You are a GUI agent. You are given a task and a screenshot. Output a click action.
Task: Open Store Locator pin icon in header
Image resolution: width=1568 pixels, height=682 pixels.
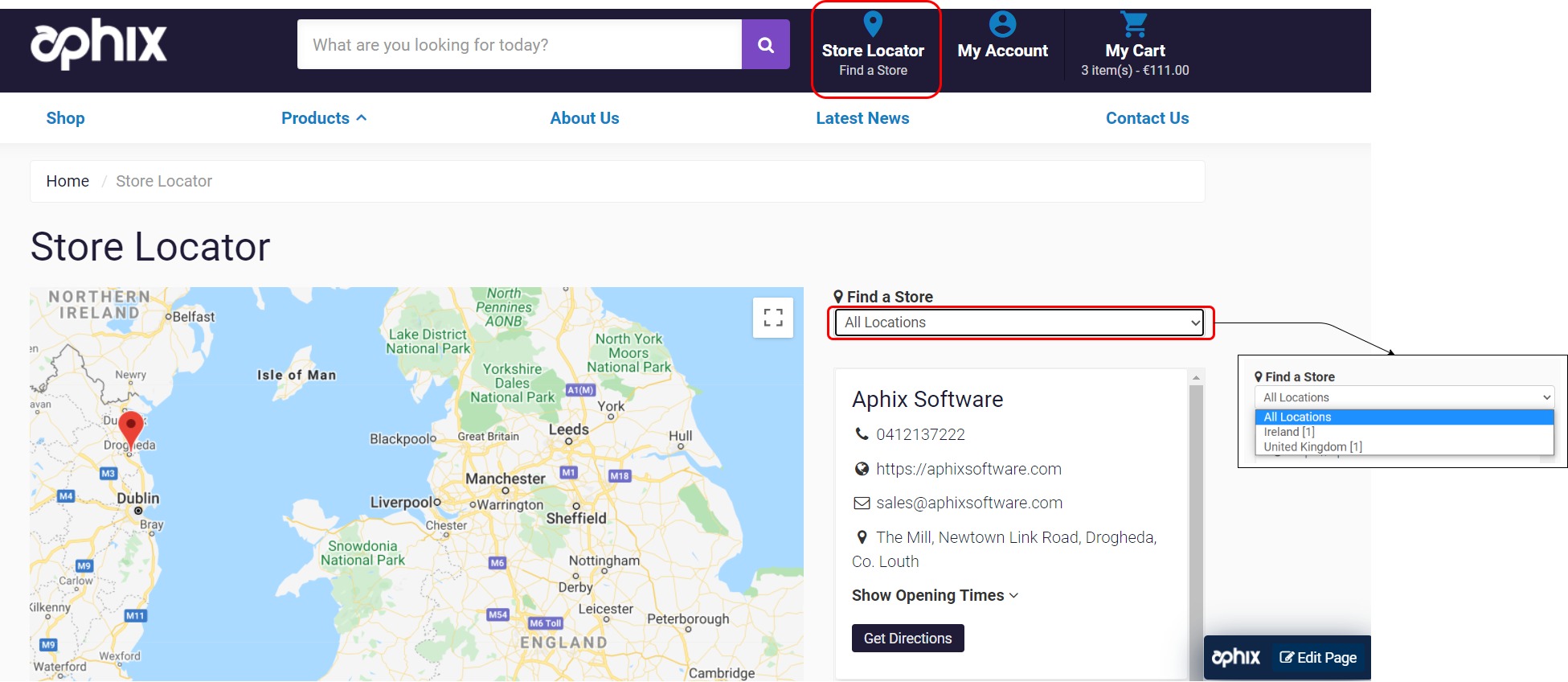873,24
